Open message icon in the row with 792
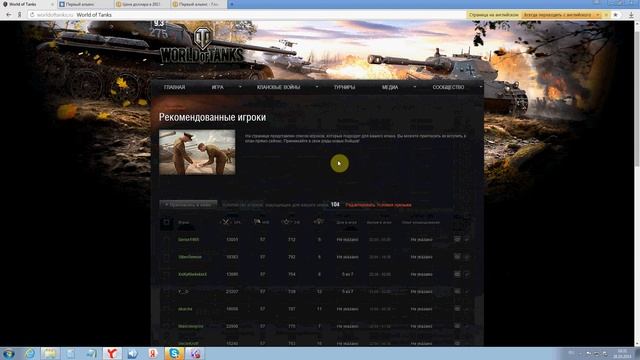 point(457,257)
